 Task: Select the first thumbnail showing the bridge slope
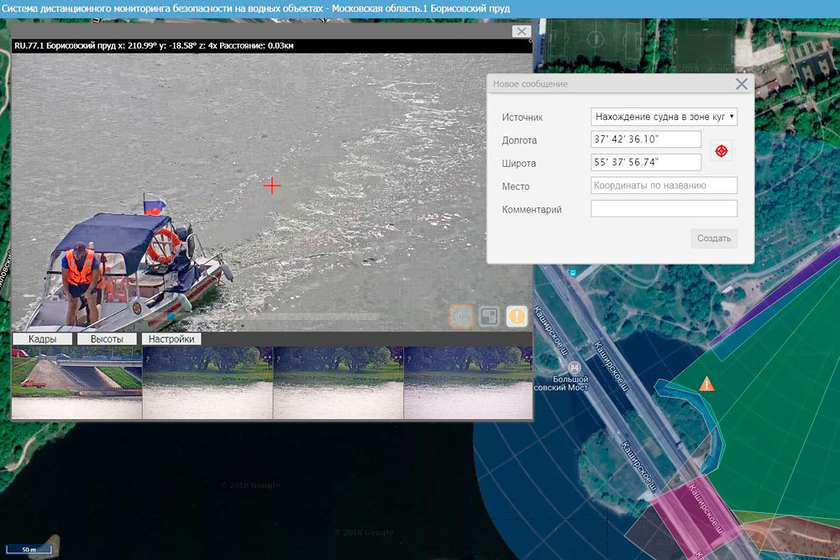point(76,383)
